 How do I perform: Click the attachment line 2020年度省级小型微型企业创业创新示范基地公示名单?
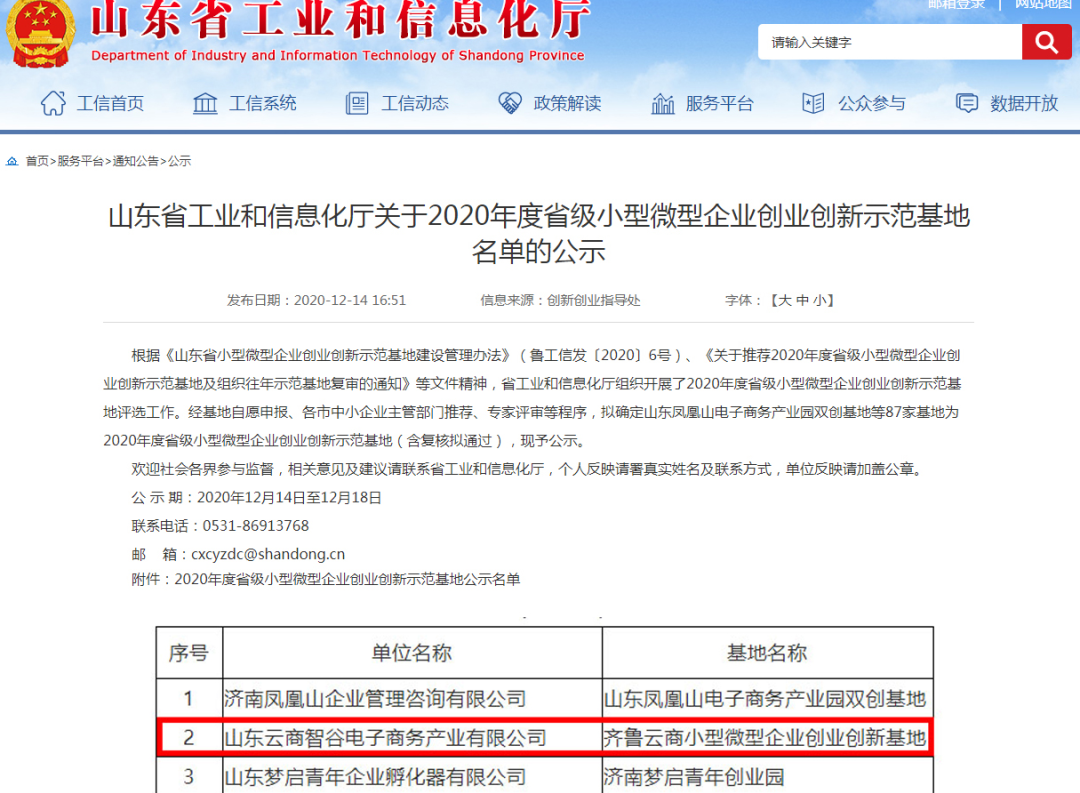pos(347,579)
